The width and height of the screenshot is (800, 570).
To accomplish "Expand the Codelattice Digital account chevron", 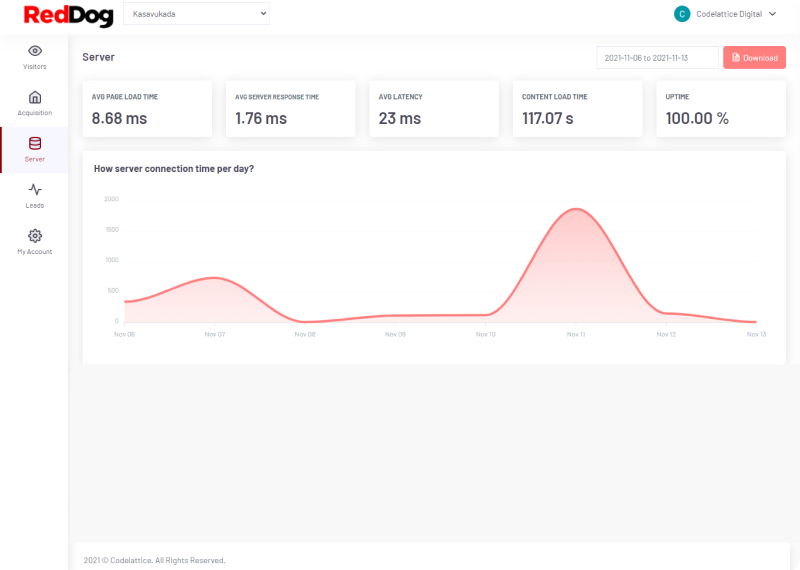I will 772,14.
